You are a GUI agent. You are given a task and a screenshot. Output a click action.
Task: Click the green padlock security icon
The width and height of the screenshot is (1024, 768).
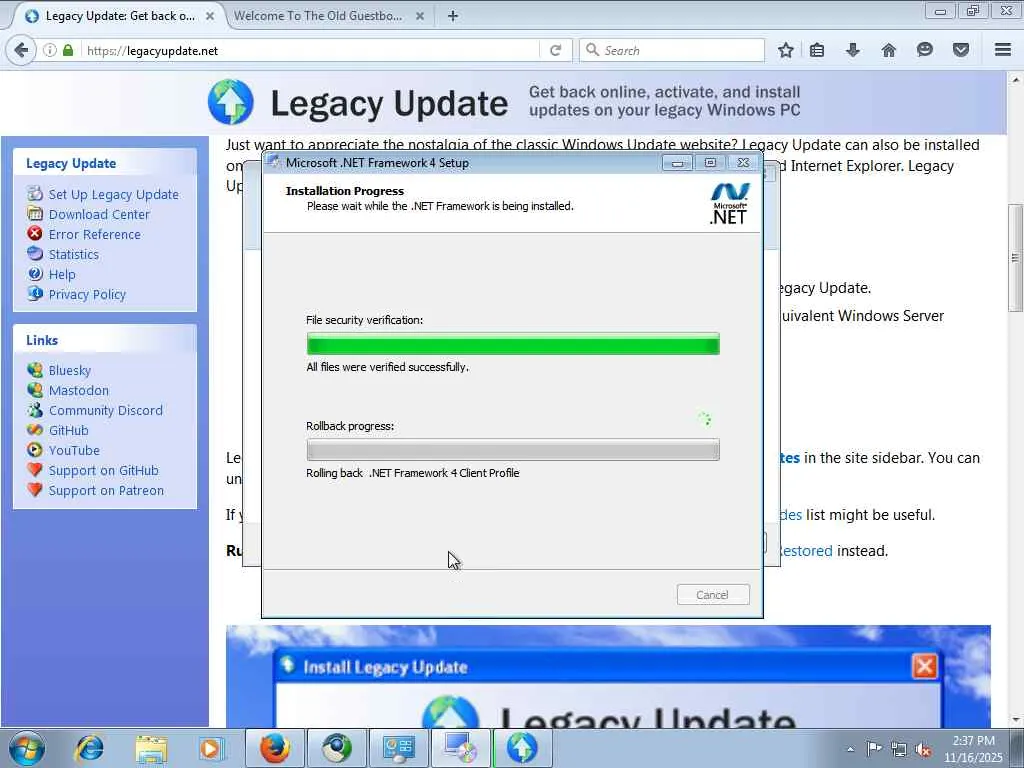(x=68, y=50)
